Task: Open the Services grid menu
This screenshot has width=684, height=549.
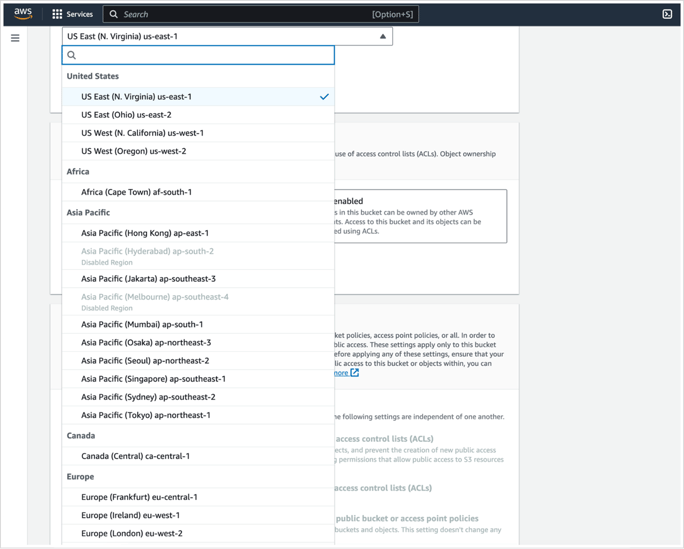Action: [57, 14]
